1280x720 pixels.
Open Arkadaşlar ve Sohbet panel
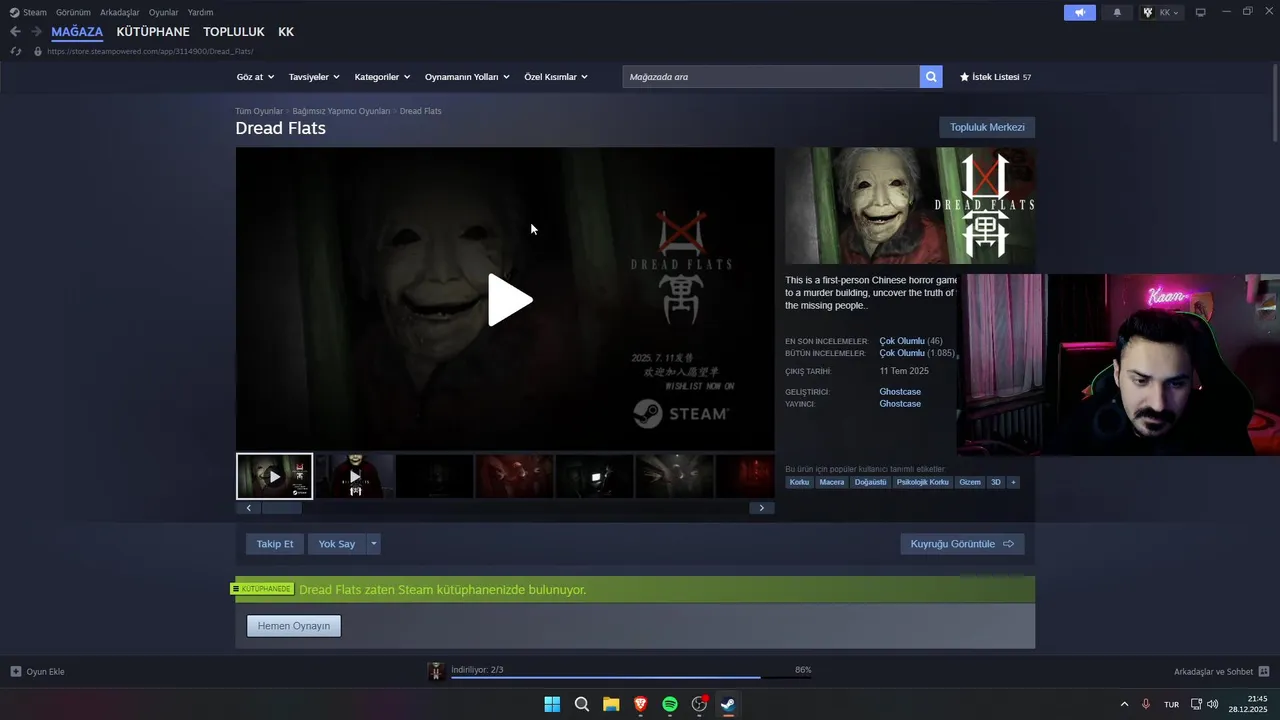click(x=1222, y=672)
